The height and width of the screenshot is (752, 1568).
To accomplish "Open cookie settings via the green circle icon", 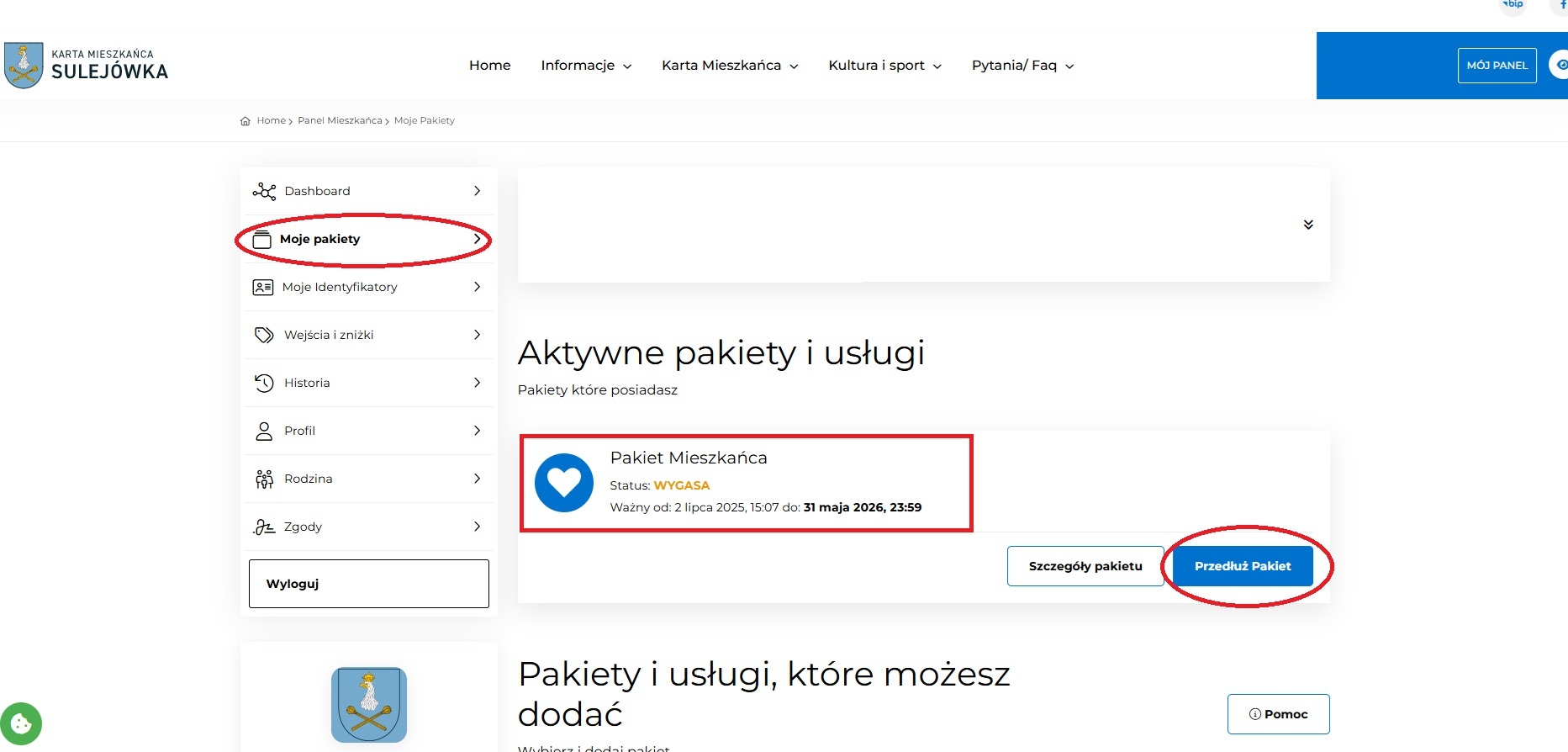I will [23, 723].
